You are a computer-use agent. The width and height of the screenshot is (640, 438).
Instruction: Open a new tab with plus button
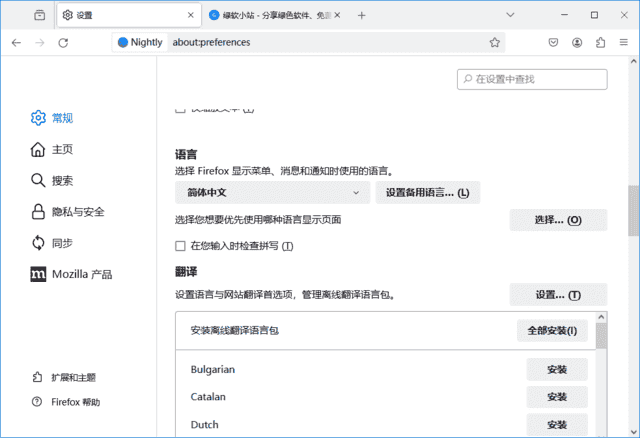(362, 15)
